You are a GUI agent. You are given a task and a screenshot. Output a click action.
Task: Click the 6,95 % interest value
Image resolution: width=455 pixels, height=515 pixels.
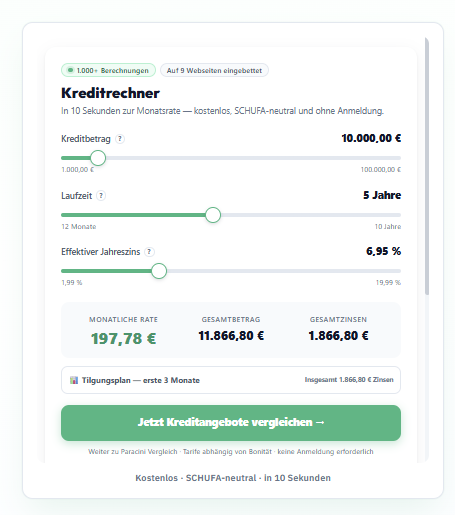[x=383, y=251]
